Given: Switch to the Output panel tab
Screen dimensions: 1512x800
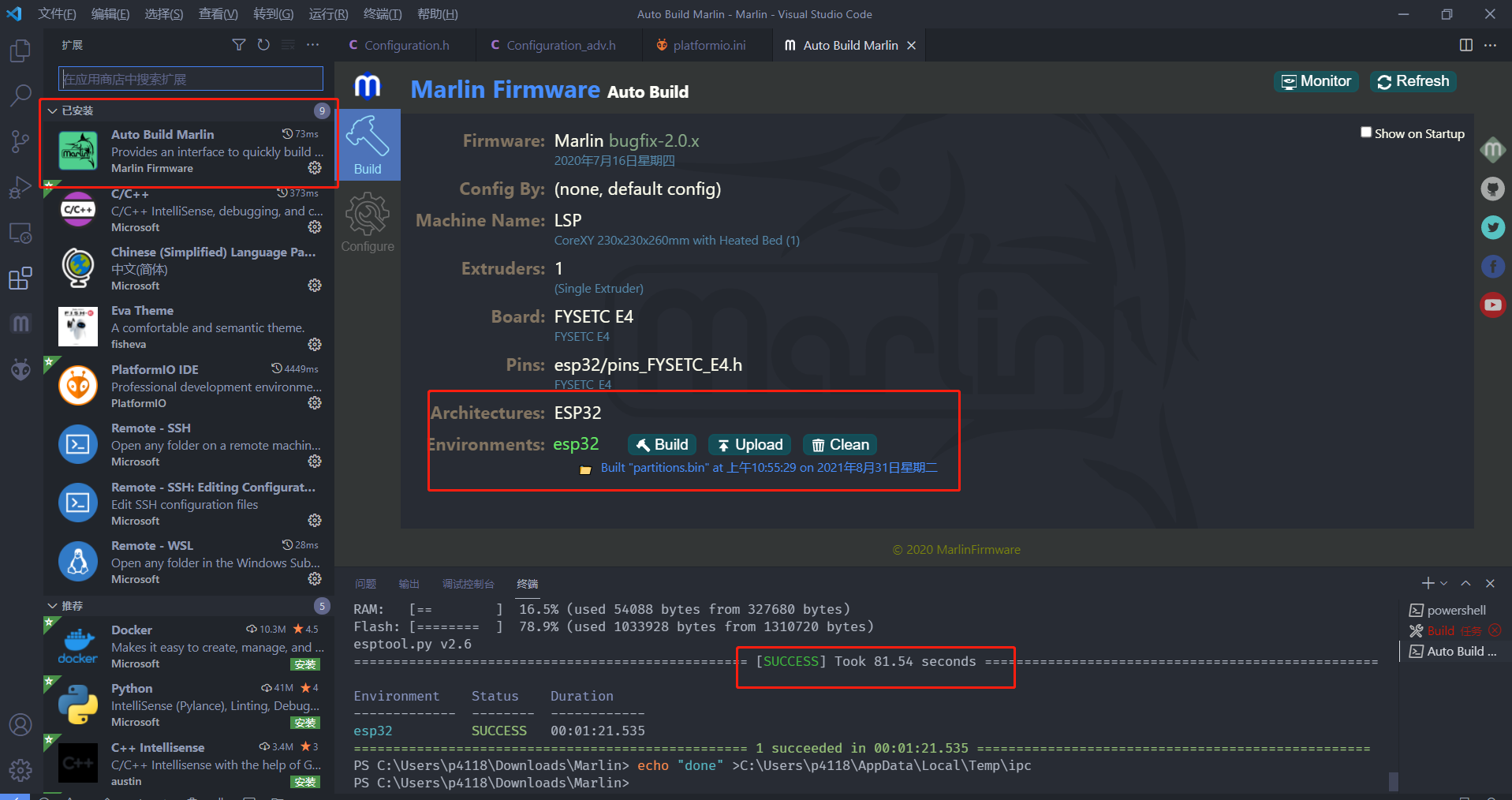Looking at the screenshot, I should coord(409,584).
